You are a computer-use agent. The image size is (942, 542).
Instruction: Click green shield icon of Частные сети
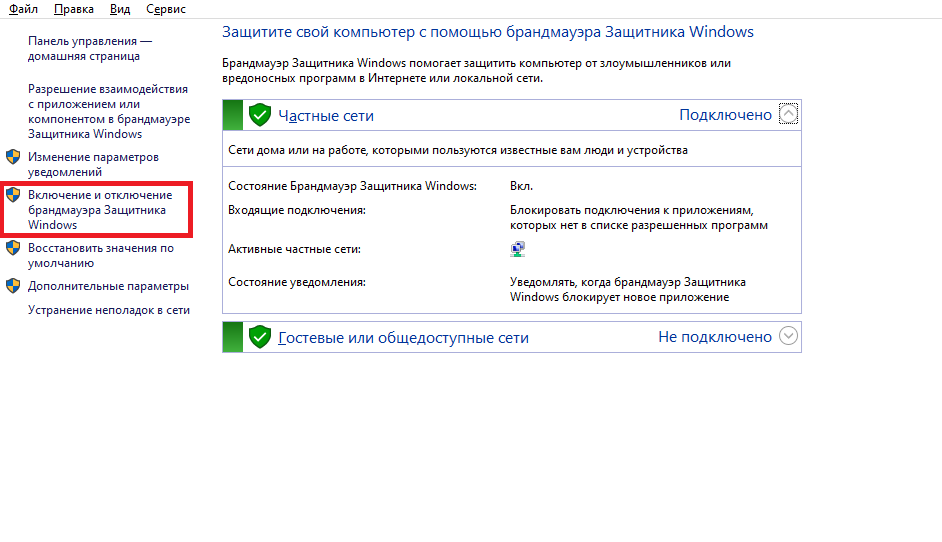(260, 115)
